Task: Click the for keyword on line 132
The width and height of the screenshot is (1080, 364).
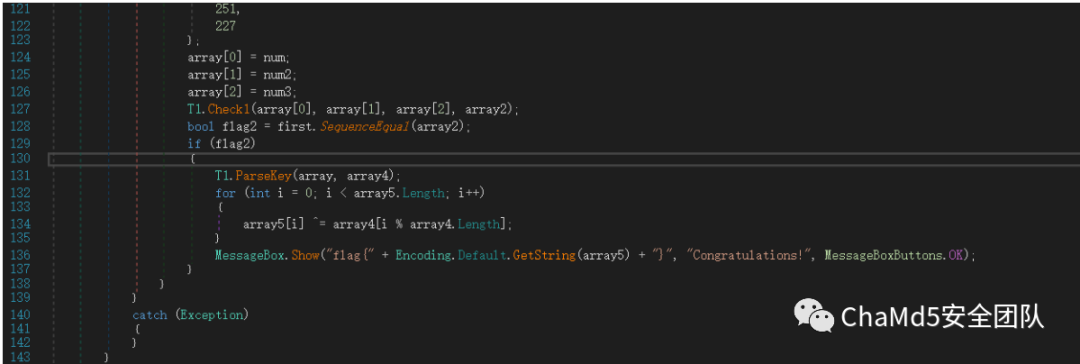Action: point(225,193)
